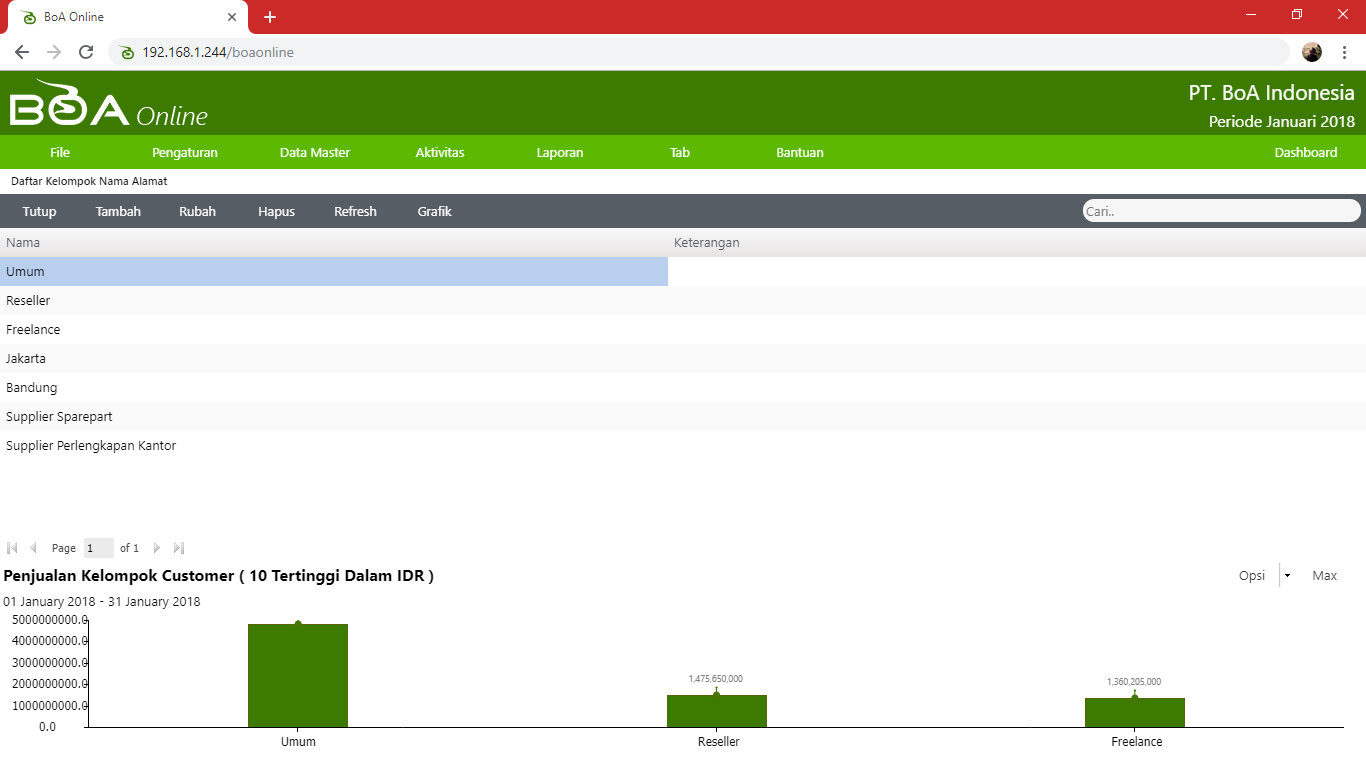Screen dimensions: 1366x765
Task: Open the Chrome three-dot menu
Action: 1344,52
